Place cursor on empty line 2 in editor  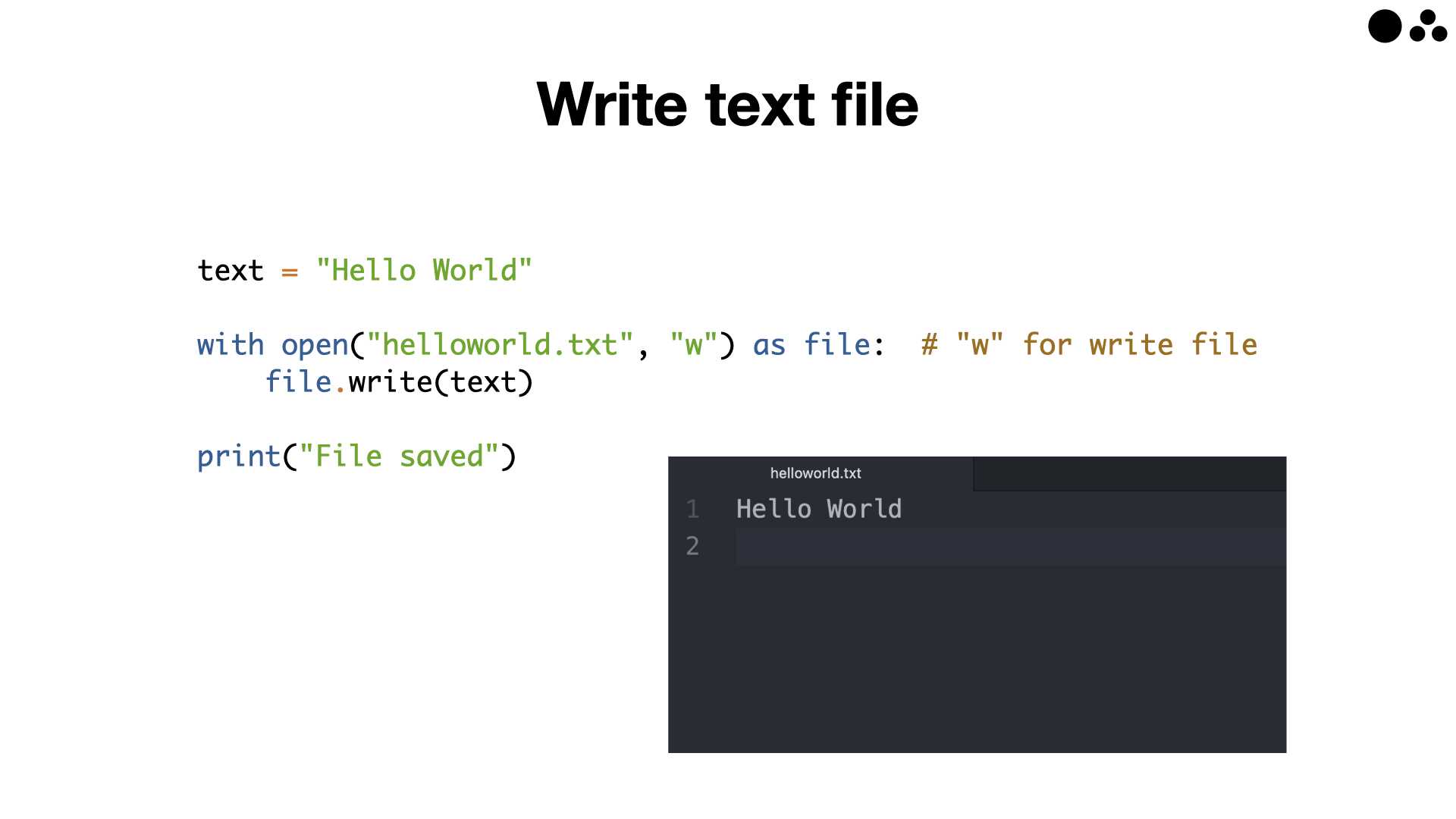(x=1011, y=547)
